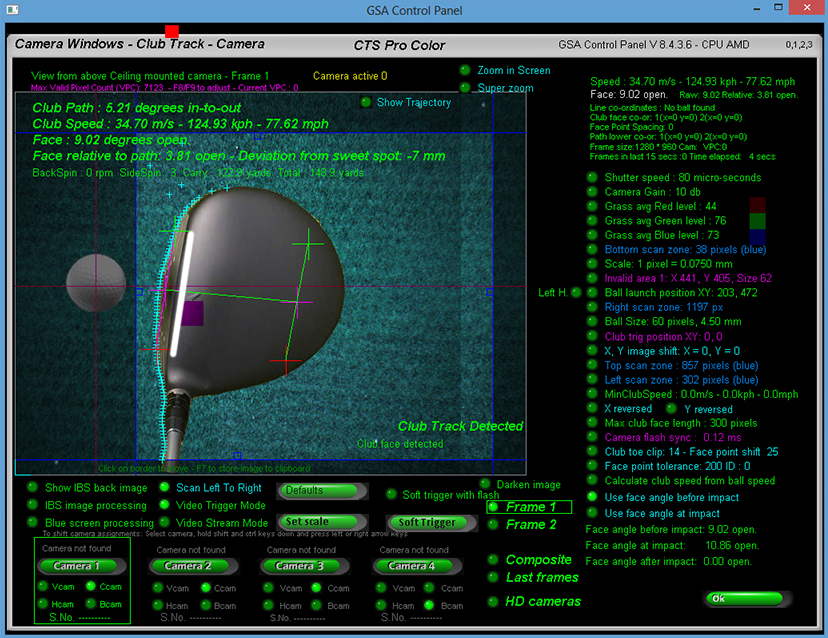Select the Ball Size setting
The image size is (828, 638).
[x=592, y=321]
